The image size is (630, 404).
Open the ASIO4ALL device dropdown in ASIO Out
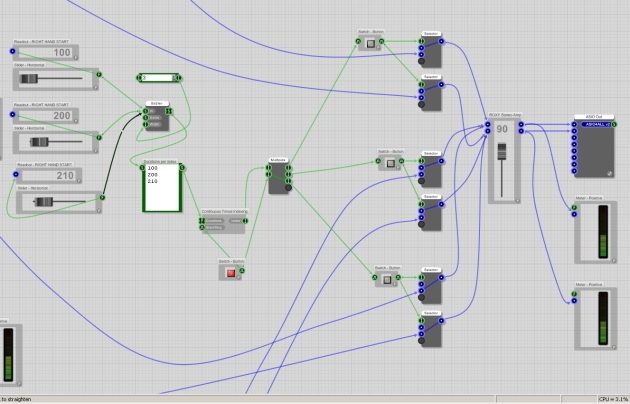coord(598,126)
